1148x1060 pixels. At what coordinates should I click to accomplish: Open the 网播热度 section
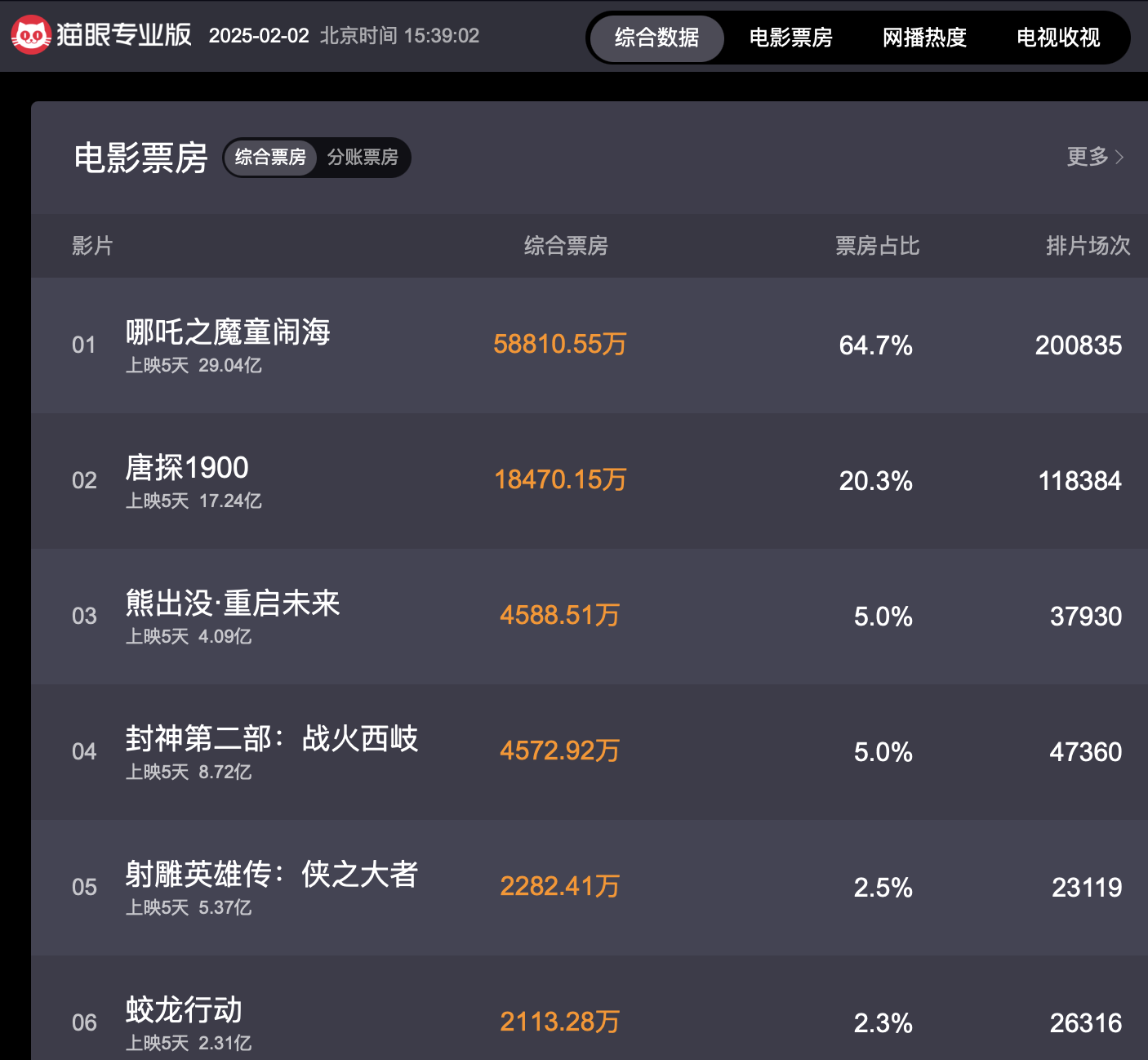[923, 38]
